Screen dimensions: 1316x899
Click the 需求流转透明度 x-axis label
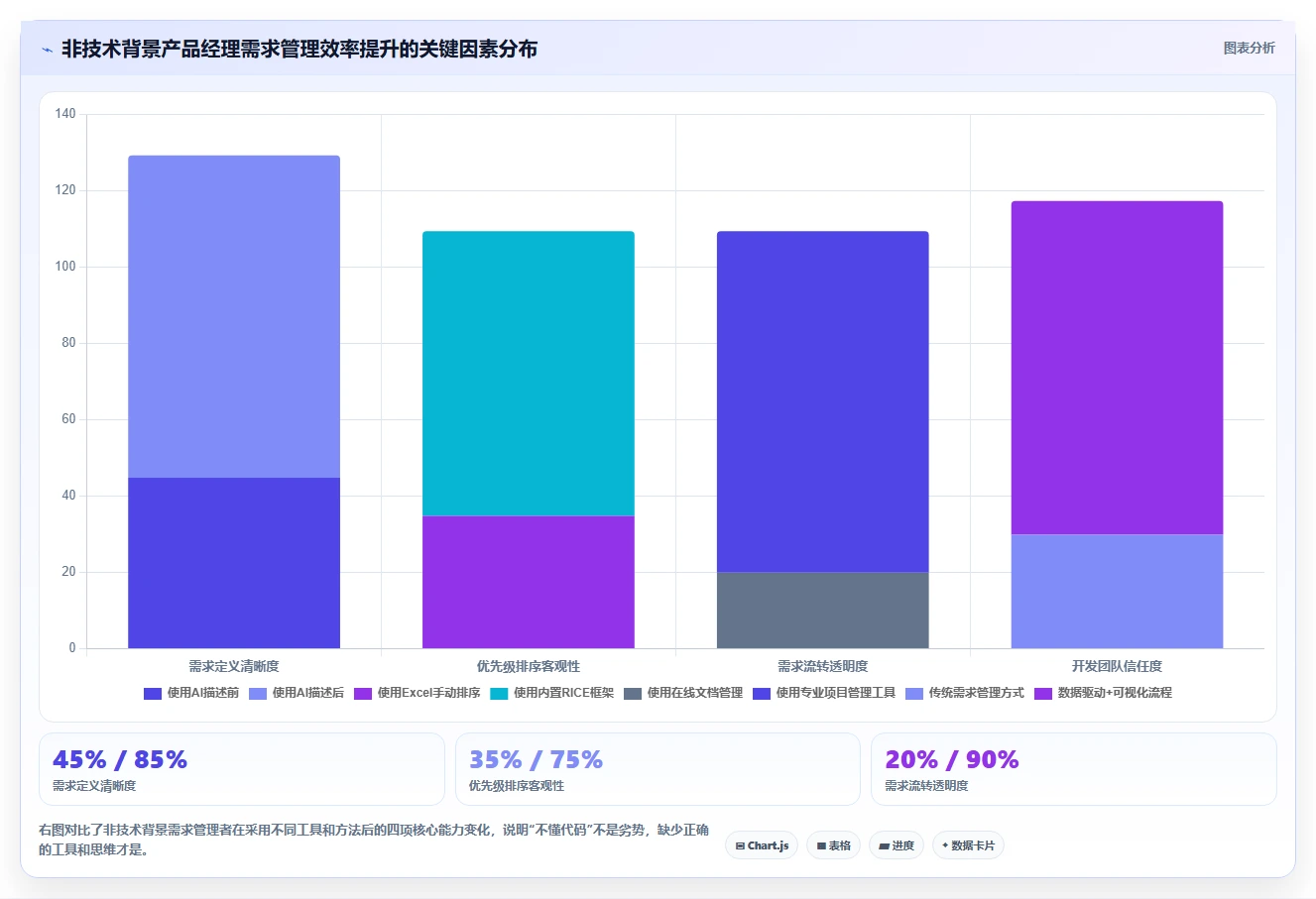pos(823,666)
